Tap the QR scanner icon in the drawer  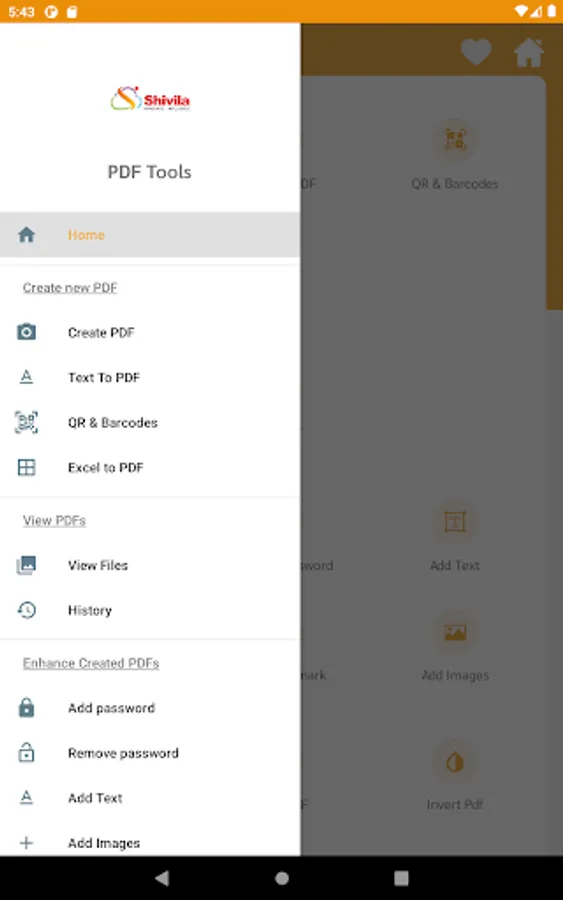pyautogui.click(x=26, y=422)
